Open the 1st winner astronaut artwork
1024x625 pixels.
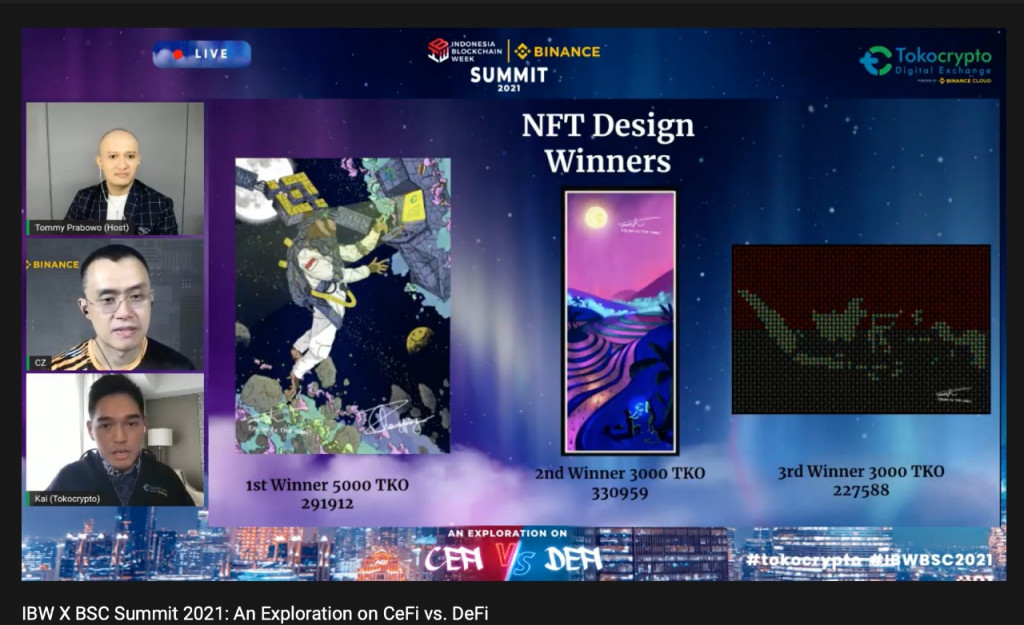pos(342,305)
